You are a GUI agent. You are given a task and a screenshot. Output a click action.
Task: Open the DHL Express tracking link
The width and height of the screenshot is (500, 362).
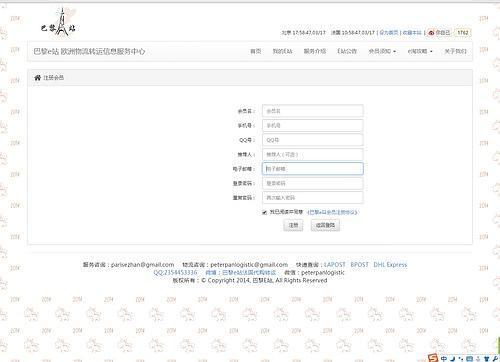(390, 265)
